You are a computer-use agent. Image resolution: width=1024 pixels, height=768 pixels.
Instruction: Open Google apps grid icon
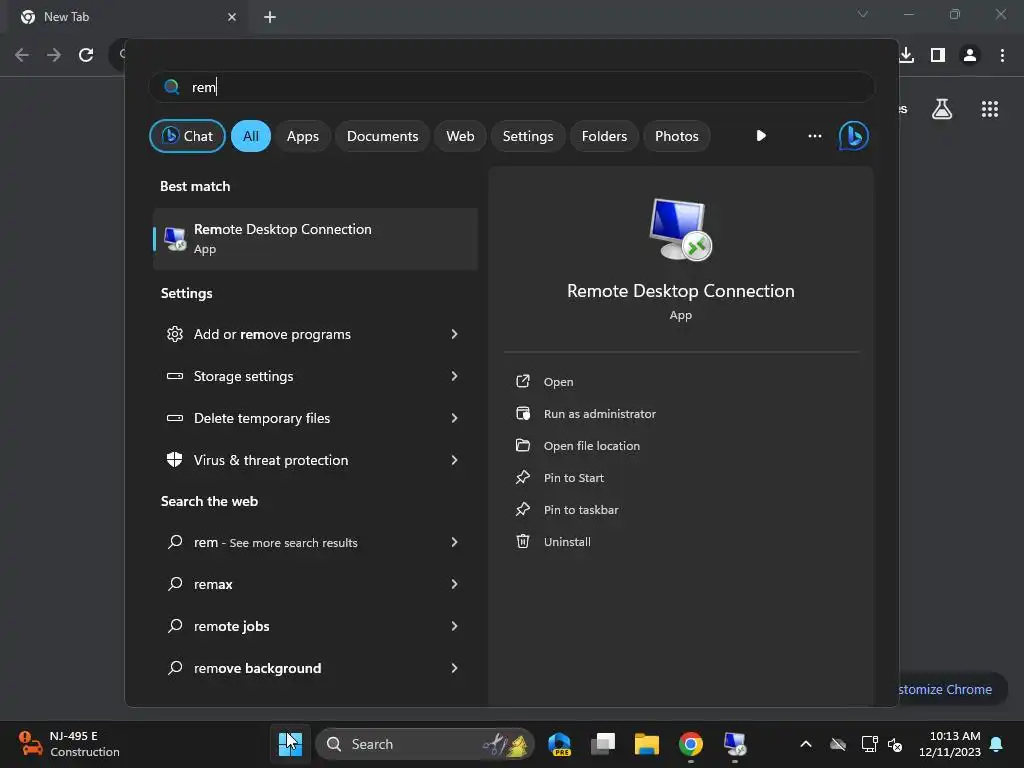click(989, 108)
